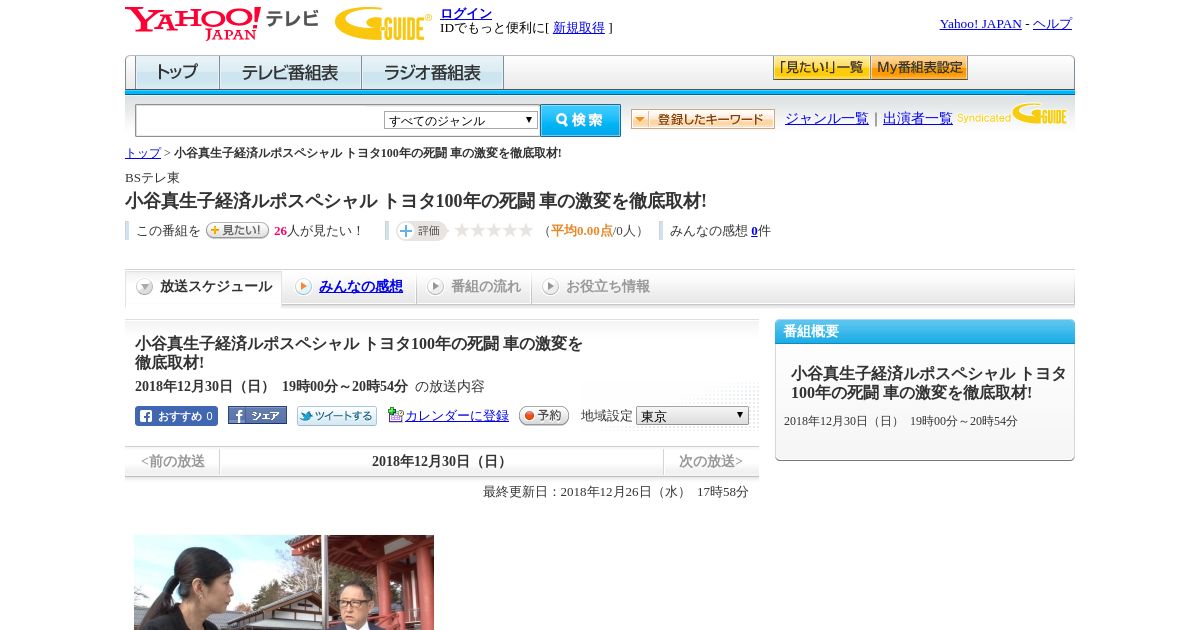Follow the トップ breadcrumb link
The height and width of the screenshot is (630, 1200).
[x=143, y=153]
